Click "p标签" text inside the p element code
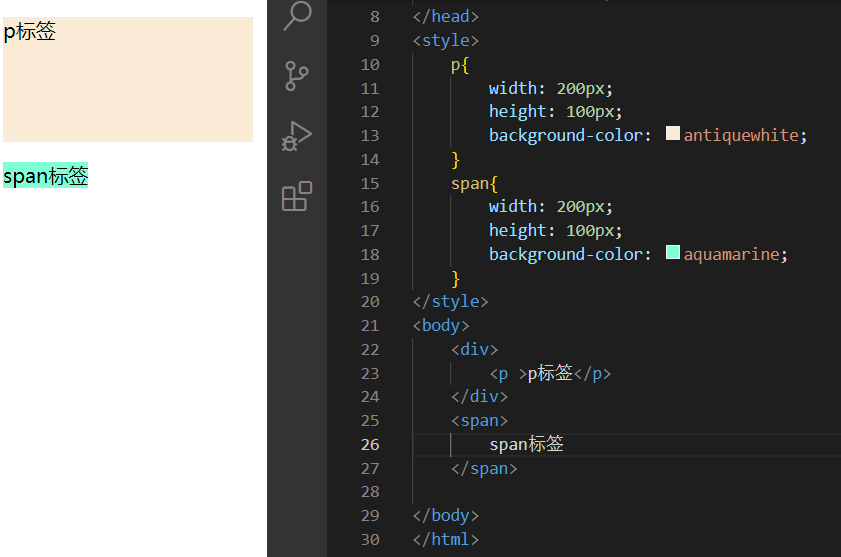Viewport: 841px width, 557px height. (x=550, y=373)
